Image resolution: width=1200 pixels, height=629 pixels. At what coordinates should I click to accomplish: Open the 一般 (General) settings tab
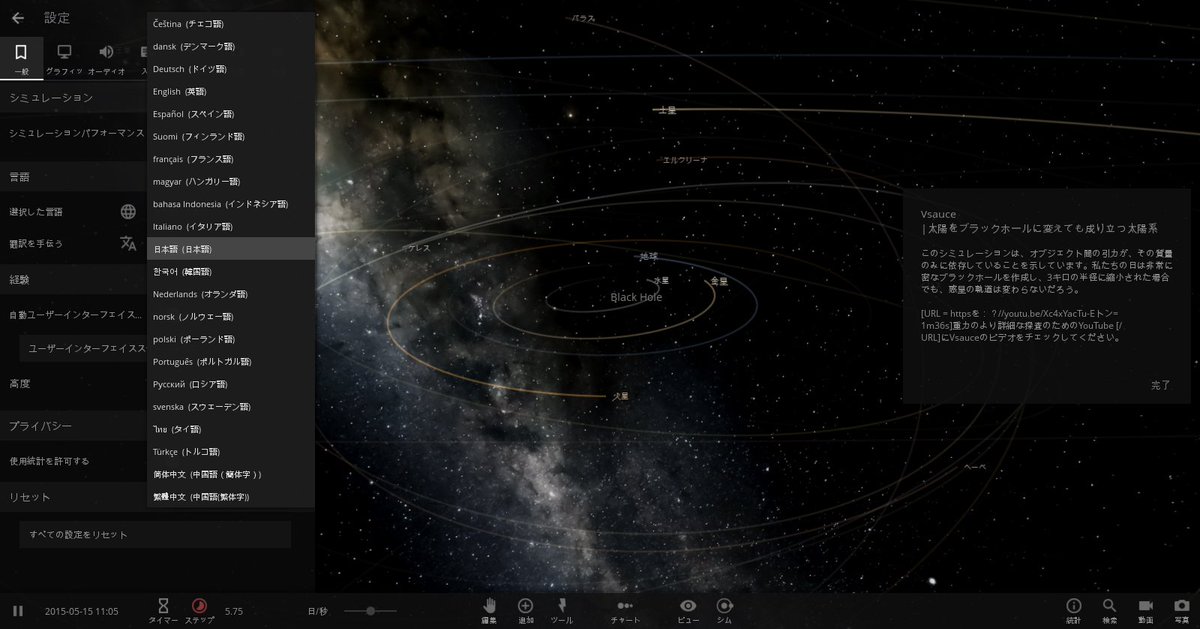point(21,58)
